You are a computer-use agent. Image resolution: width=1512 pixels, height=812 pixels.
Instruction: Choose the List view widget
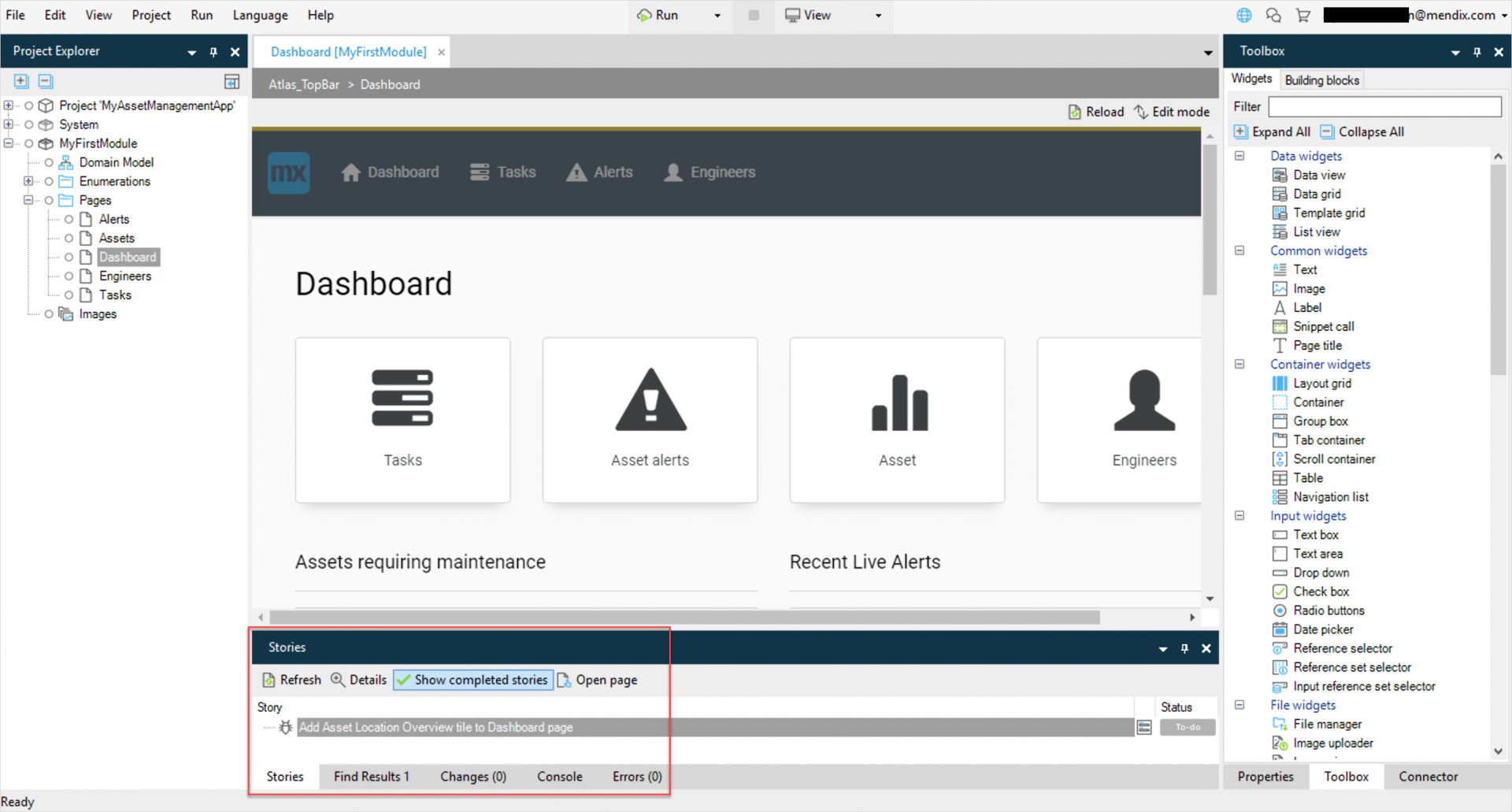[x=1316, y=232]
